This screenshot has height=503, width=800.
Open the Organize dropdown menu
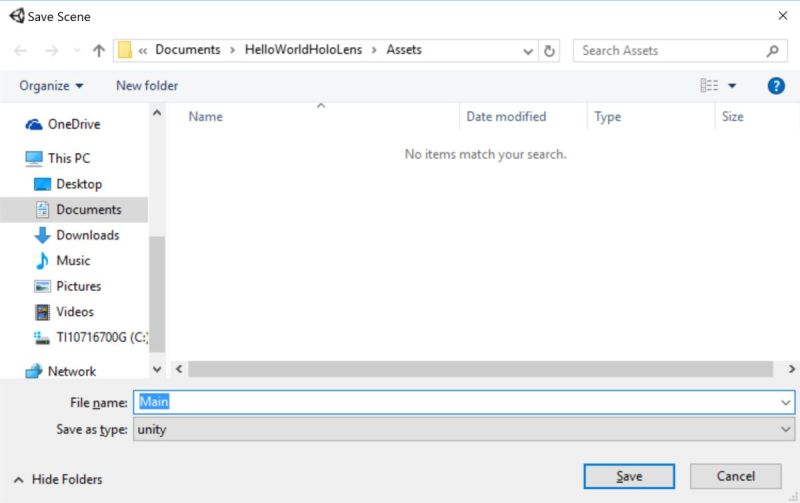click(51, 86)
